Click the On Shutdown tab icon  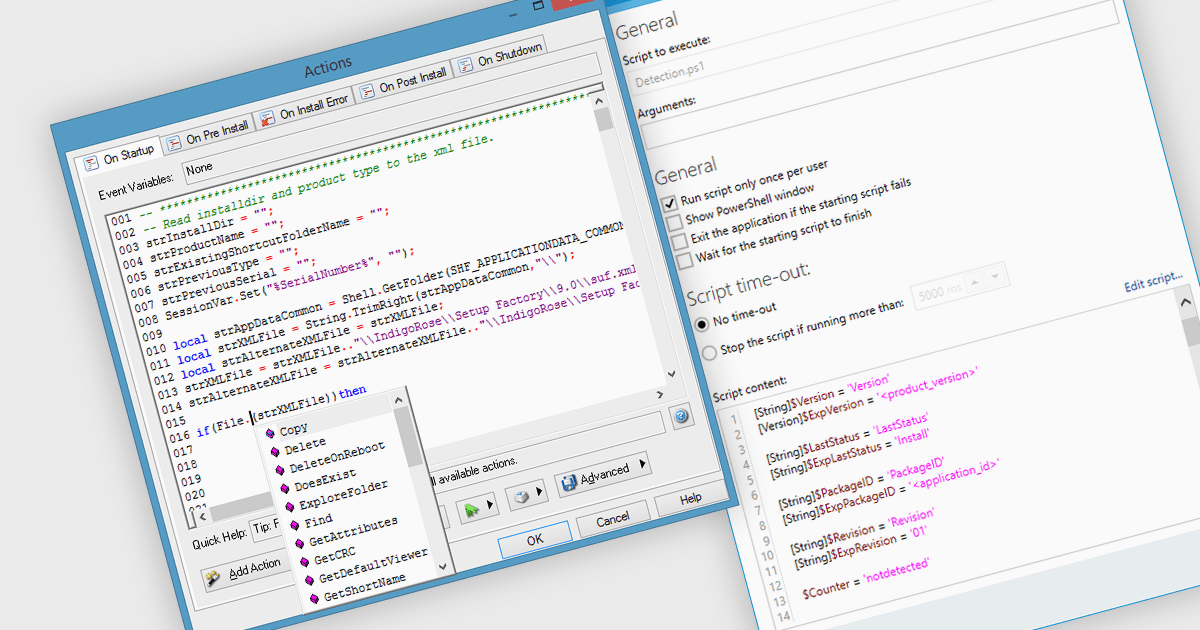tap(465, 65)
